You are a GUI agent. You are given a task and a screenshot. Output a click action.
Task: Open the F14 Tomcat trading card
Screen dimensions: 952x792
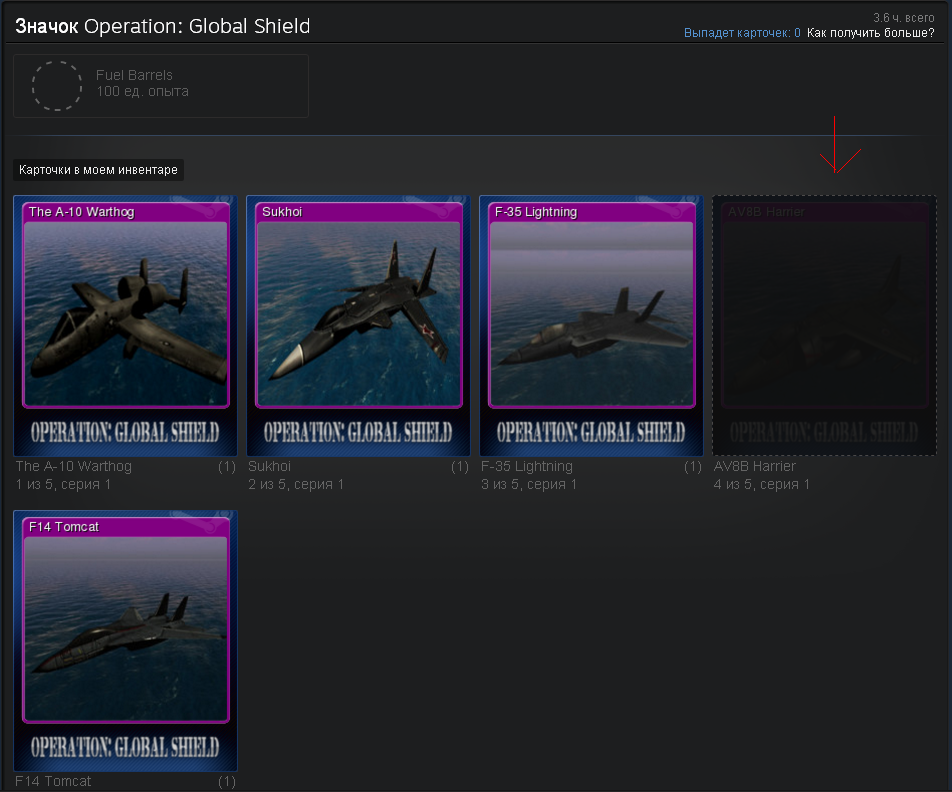point(125,641)
